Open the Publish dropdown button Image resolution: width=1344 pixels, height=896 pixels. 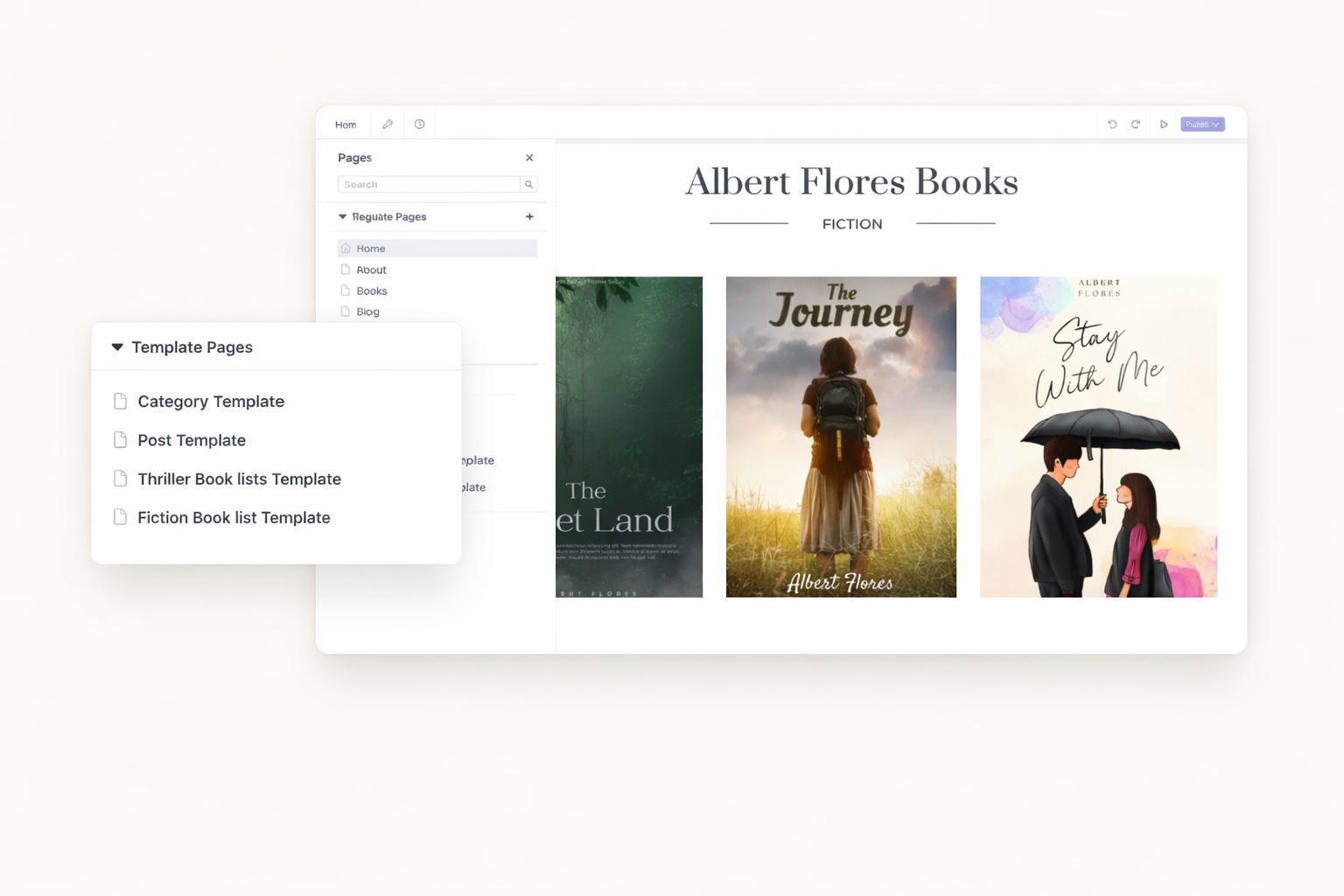[x=1202, y=124]
